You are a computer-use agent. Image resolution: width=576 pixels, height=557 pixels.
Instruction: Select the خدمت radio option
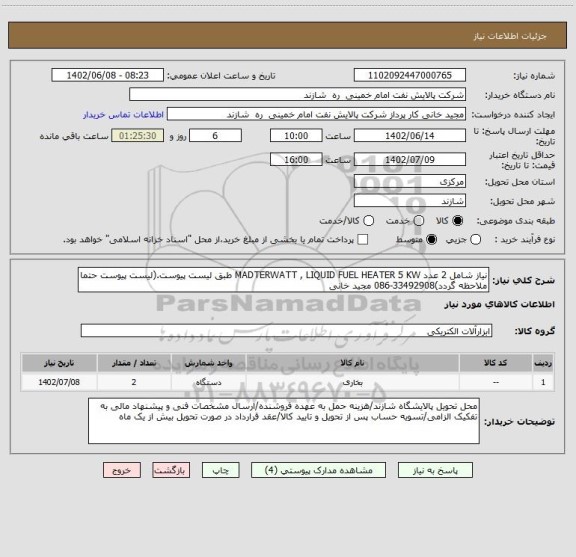point(419,221)
